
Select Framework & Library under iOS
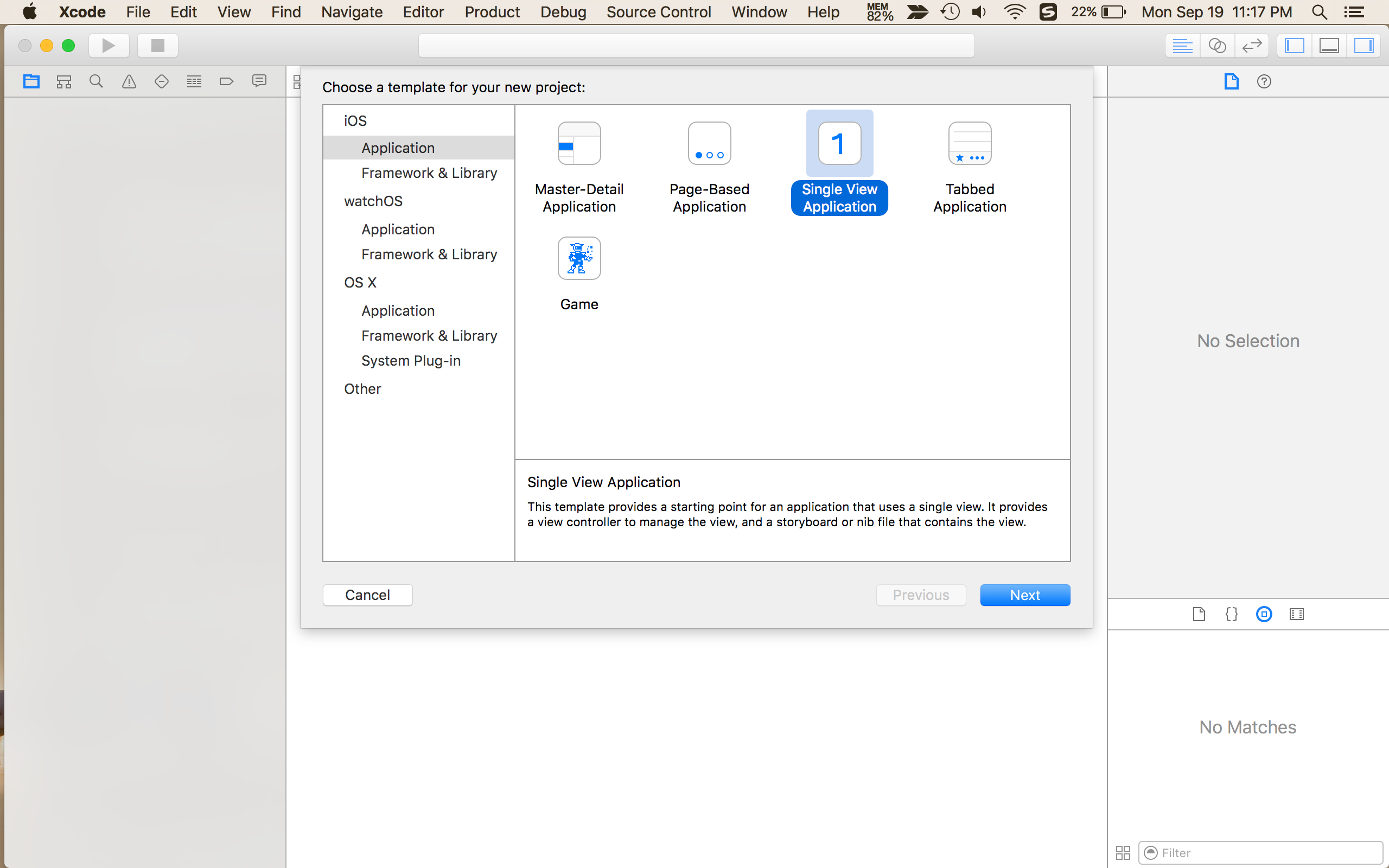click(x=429, y=173)
